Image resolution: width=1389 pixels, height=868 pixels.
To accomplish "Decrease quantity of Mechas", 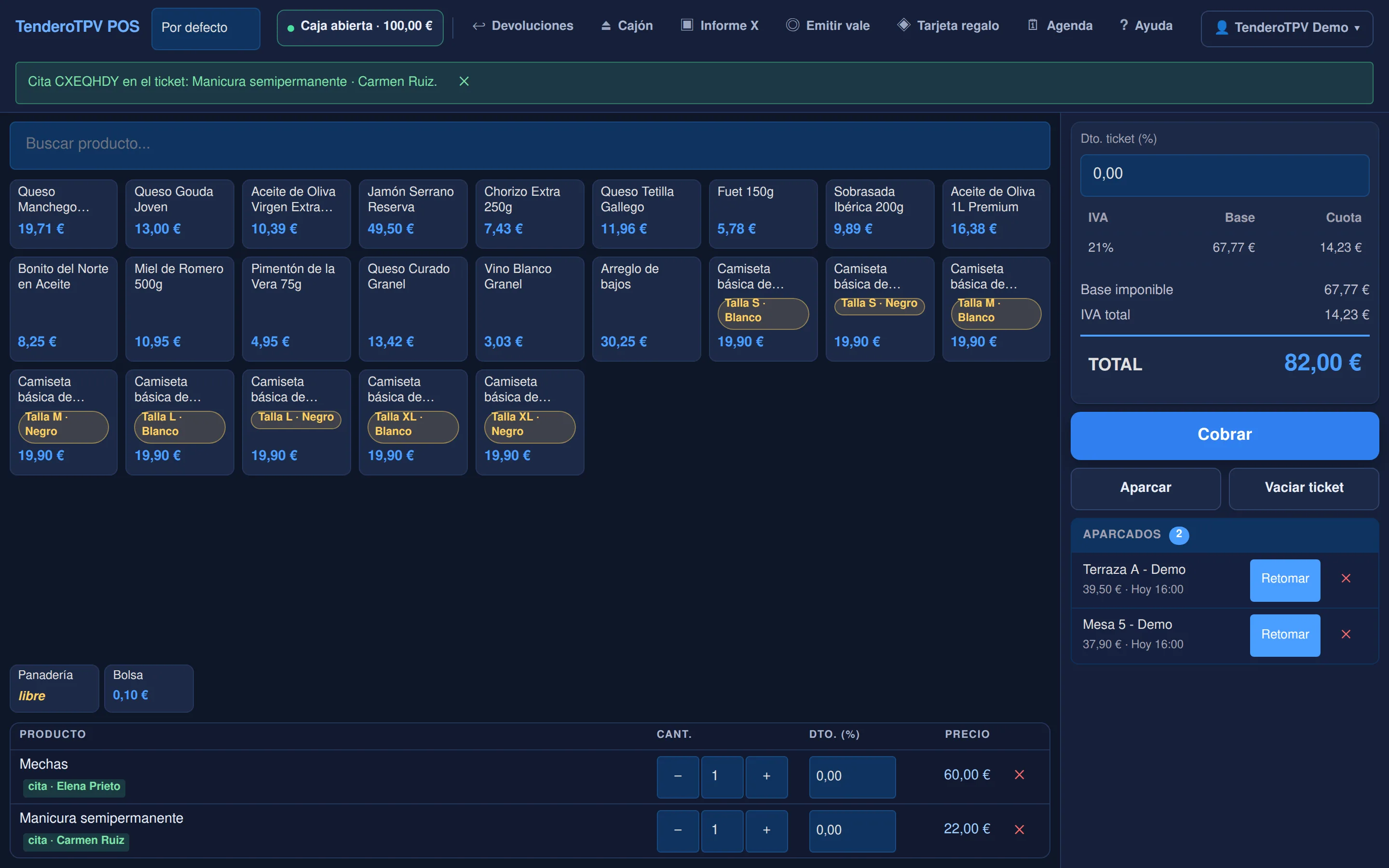I will pyautogui.click(x=678, y=777).
